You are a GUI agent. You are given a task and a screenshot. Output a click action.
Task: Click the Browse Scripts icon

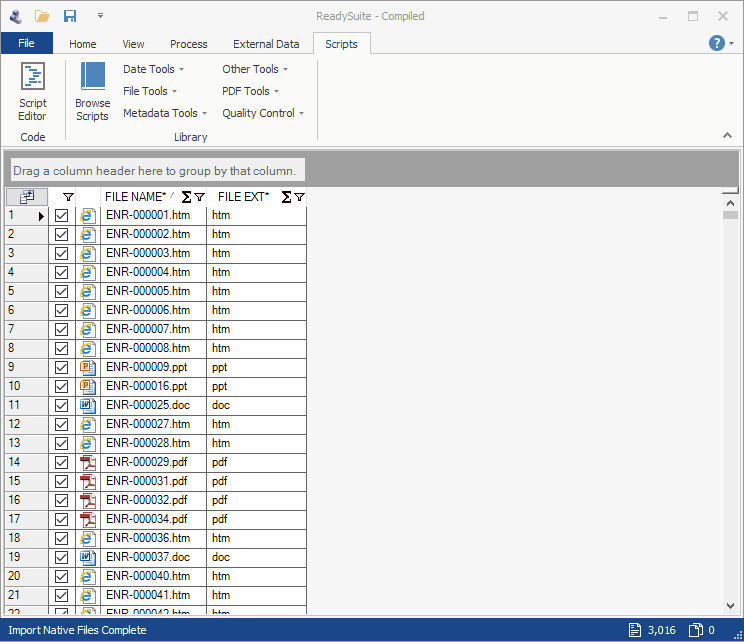point(93,90)
